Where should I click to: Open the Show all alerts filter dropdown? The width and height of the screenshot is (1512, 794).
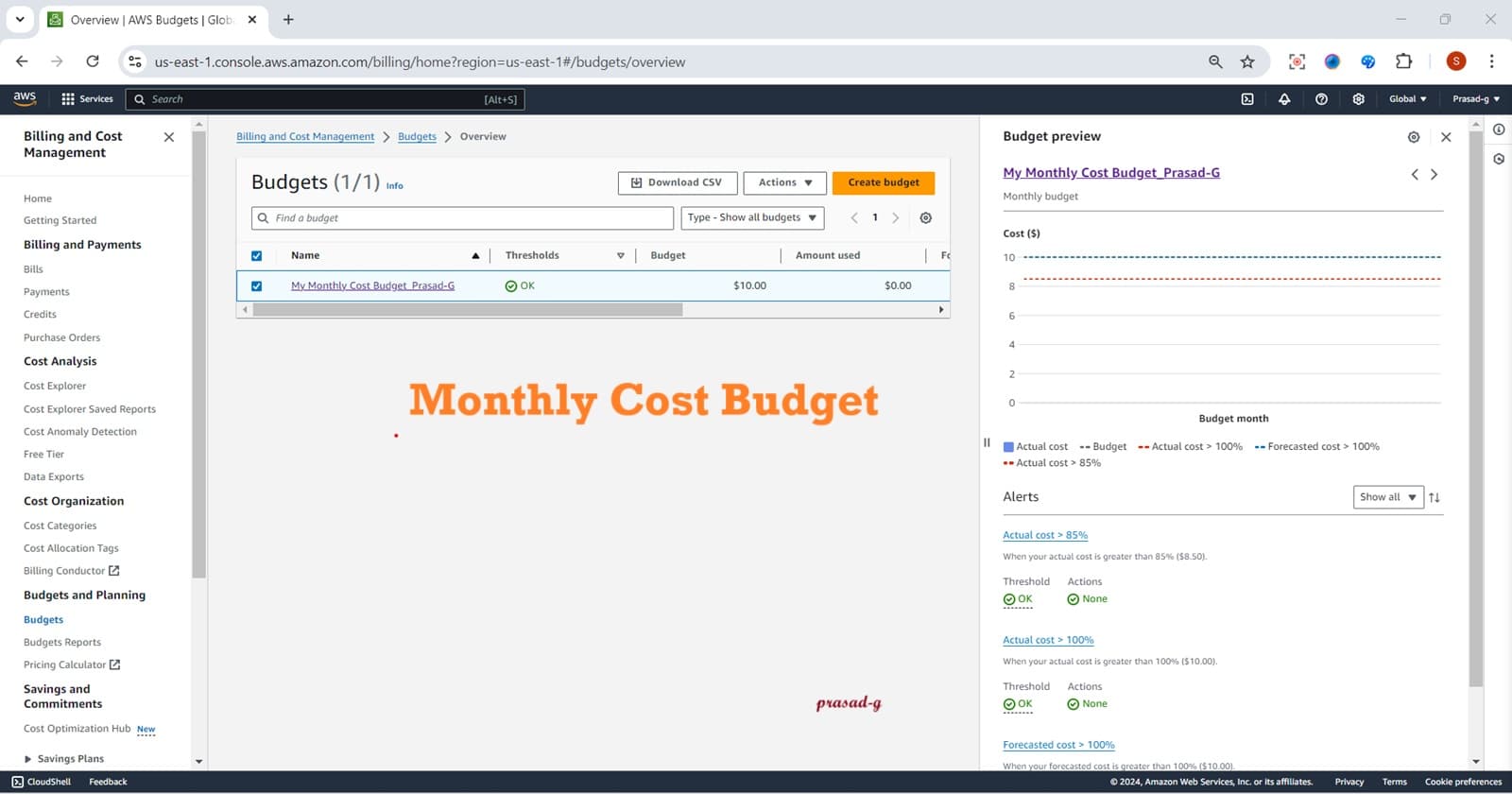[1387, 497]
